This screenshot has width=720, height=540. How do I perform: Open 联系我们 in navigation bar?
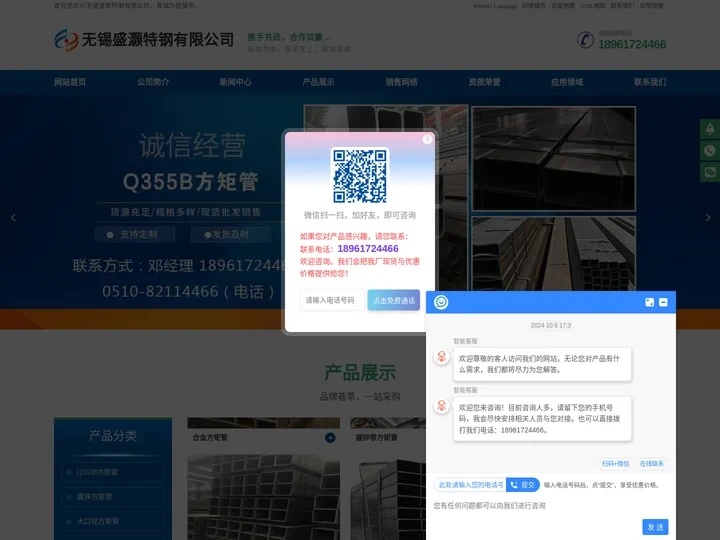click(x=650, y=82)
